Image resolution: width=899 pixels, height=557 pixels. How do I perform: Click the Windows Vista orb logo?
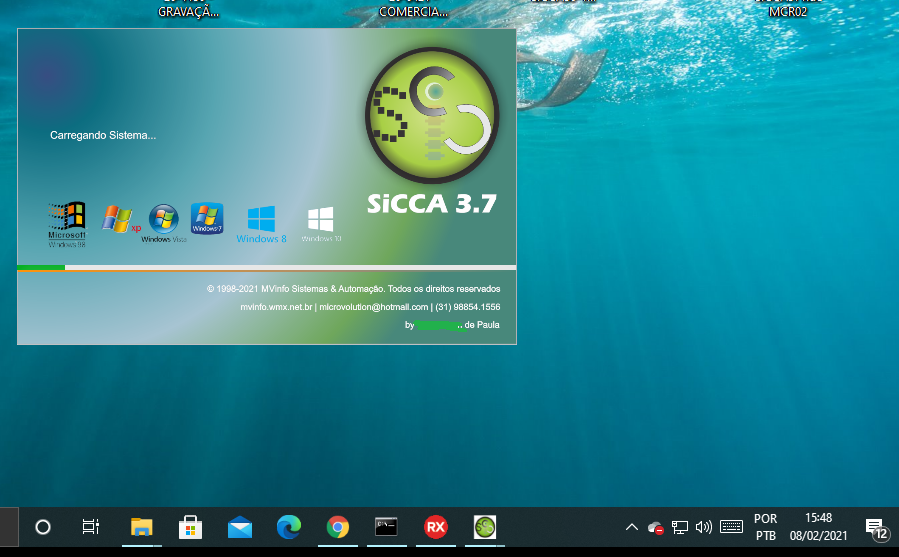163,220
